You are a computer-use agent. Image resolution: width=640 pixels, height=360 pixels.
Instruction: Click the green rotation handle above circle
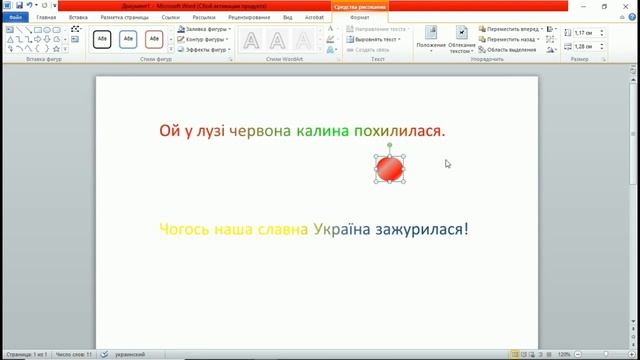click(390, 145)
